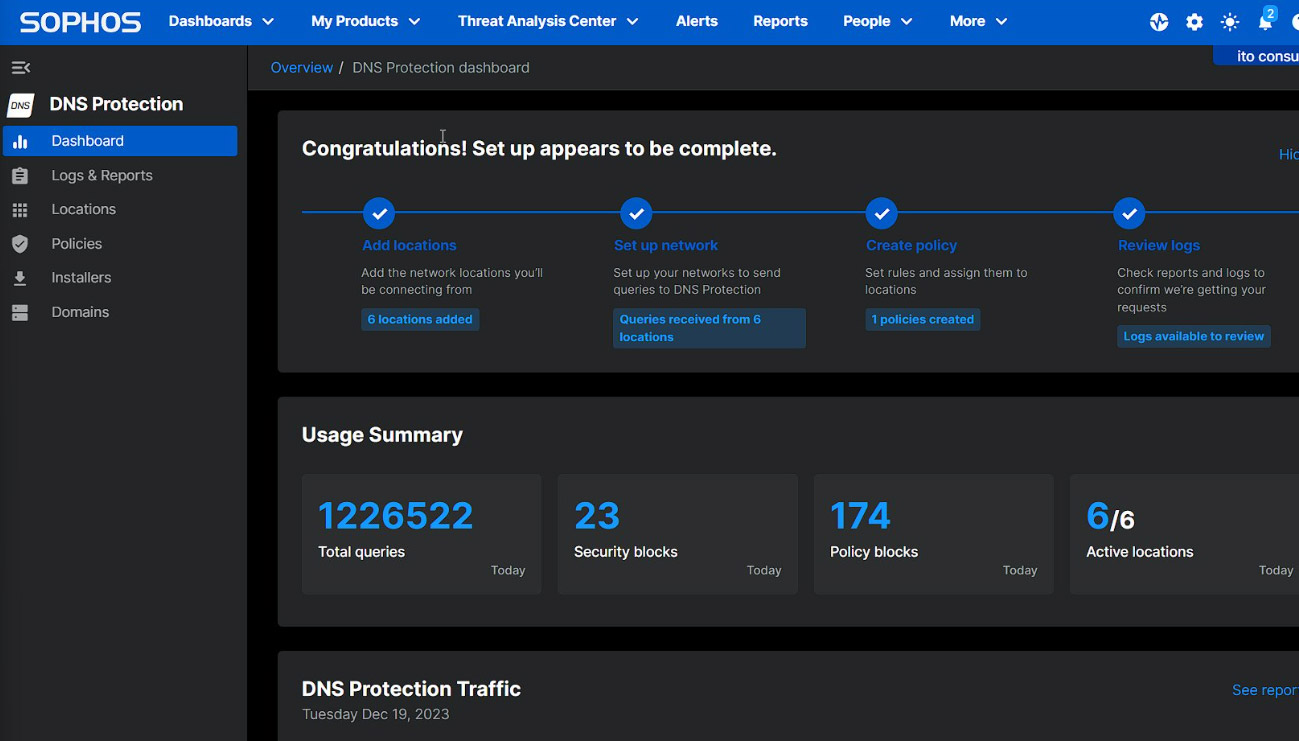Screen dimensions: 1299x741
Task: Collapse the sidebar with the menu toggle icon
Action: 21,68
